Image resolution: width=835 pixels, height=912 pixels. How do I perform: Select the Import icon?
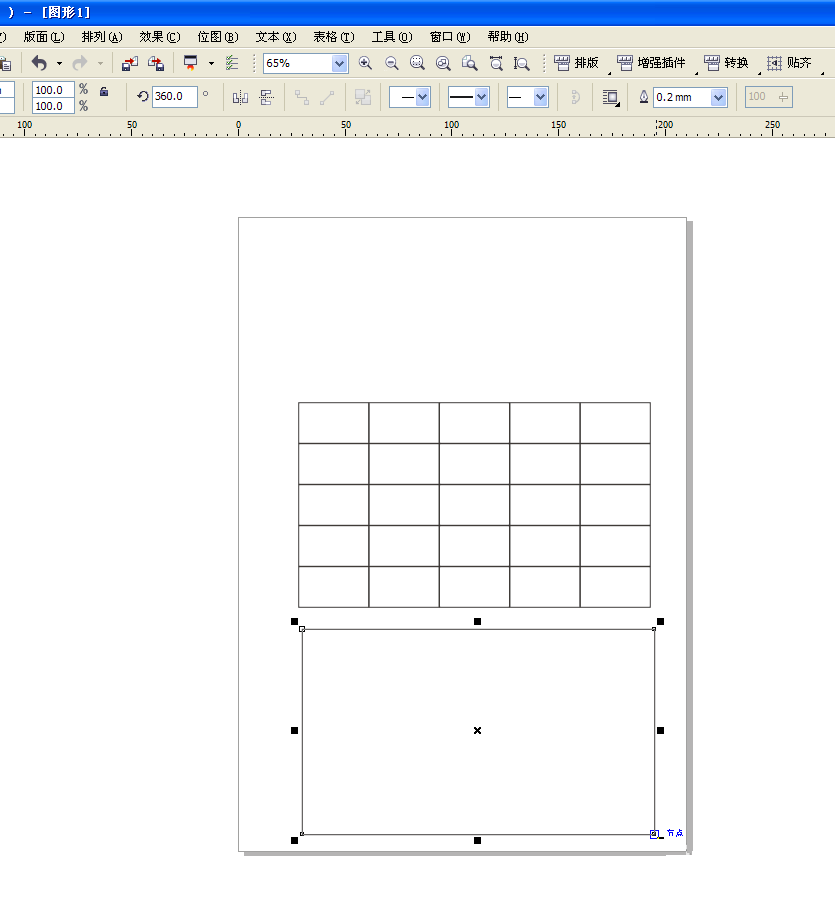[130, 63]
